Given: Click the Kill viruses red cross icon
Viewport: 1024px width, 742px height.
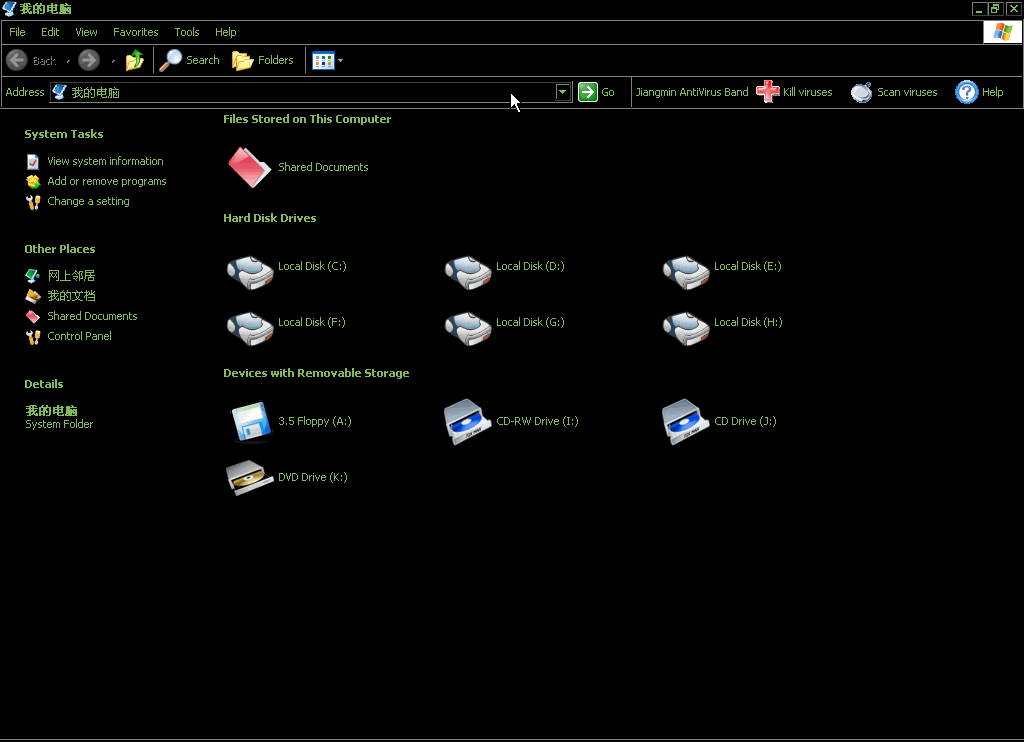Looking at the screenshot, I should [x=767, y=92].
